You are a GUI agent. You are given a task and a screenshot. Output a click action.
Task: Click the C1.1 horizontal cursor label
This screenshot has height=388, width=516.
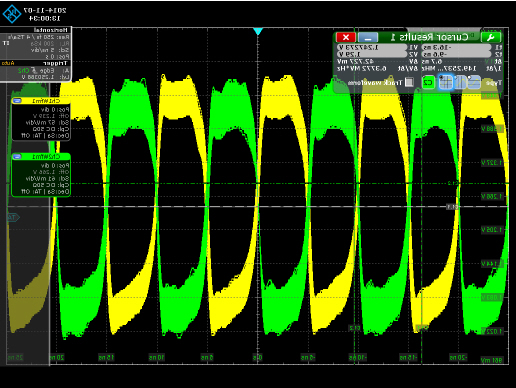[x=452, y=207]
